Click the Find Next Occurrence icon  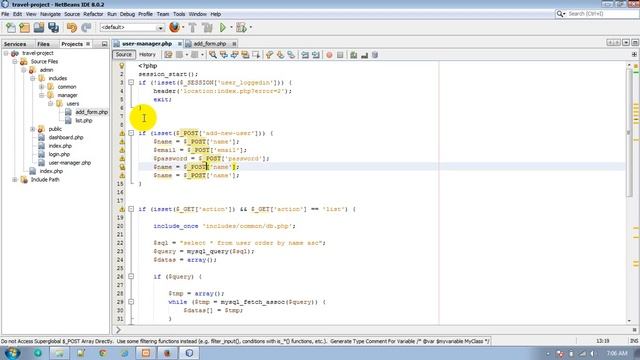click(x=234, y=55)
